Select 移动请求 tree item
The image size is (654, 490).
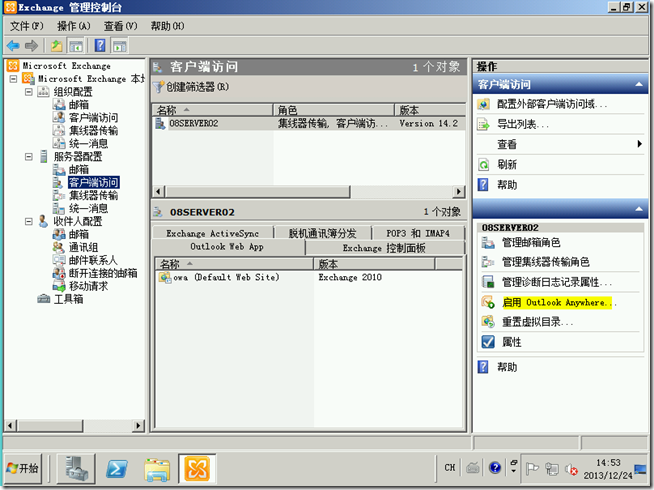[x=88, y=286]
